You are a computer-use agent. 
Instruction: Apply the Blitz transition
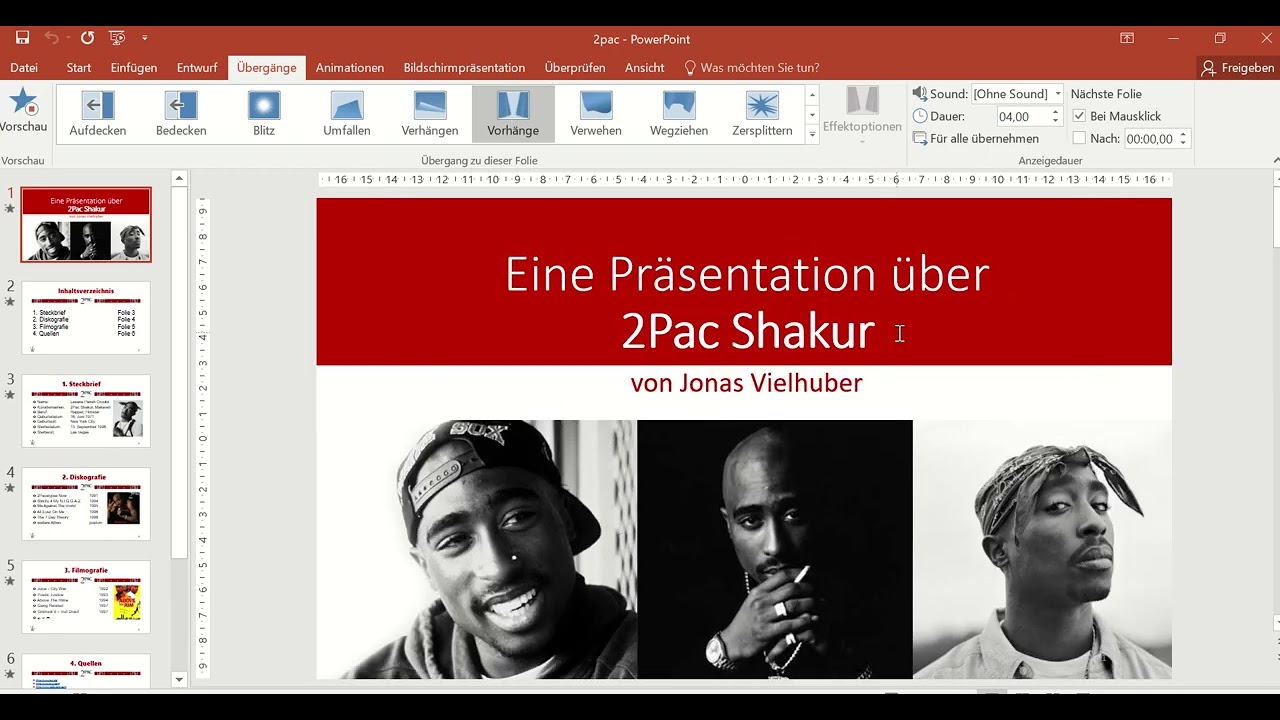tap(264, 114)
